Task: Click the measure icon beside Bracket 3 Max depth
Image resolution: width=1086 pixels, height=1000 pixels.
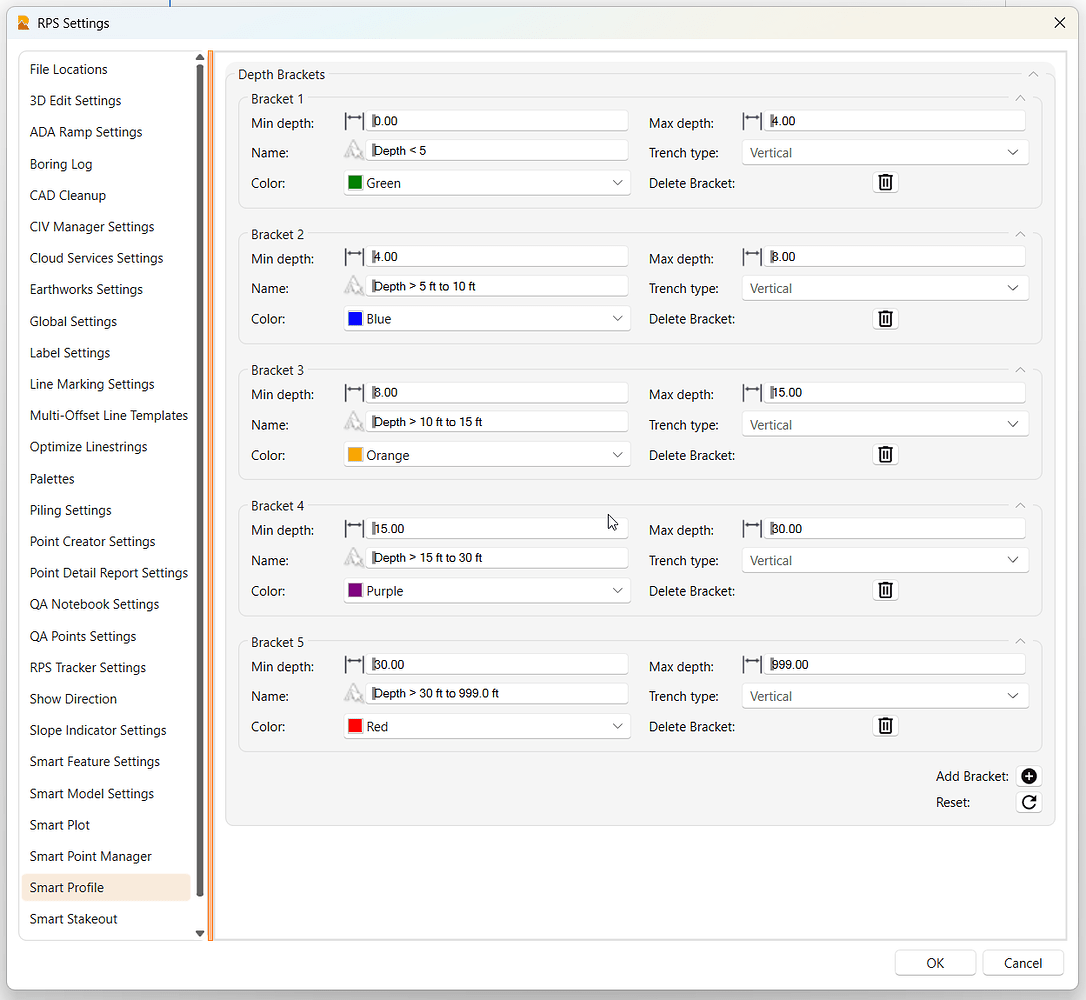Action: [751, 393]
